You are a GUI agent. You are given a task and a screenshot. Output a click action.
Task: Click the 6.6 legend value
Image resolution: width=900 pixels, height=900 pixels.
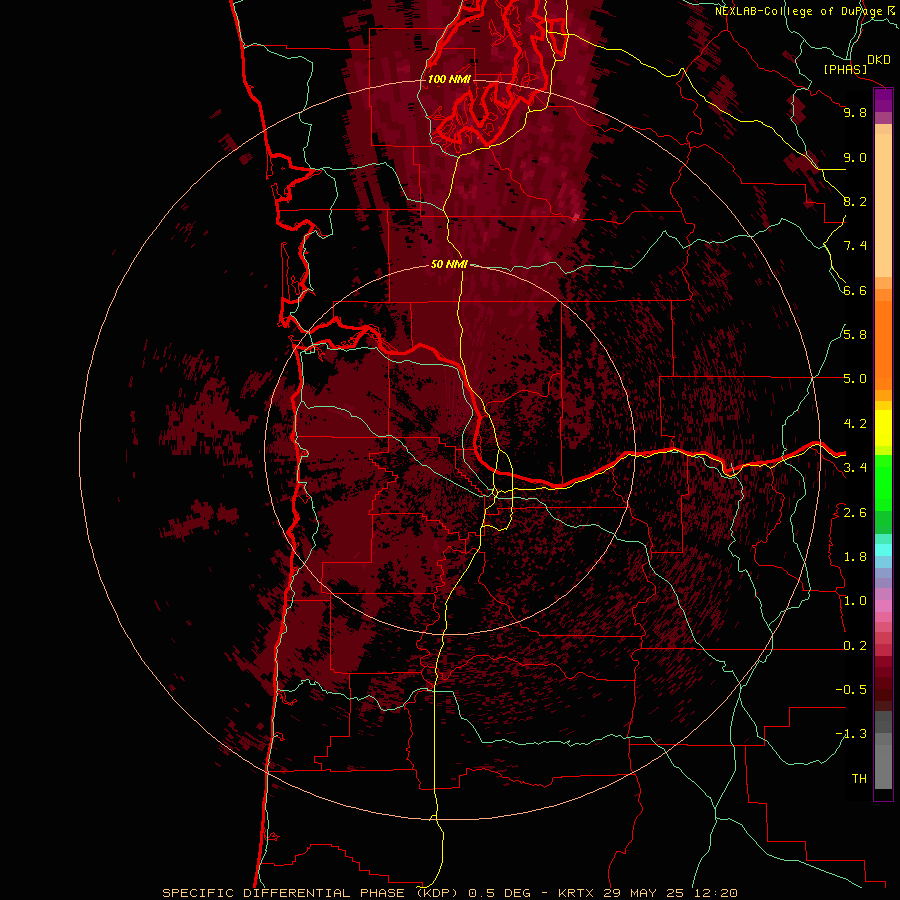tap(855, 290)
